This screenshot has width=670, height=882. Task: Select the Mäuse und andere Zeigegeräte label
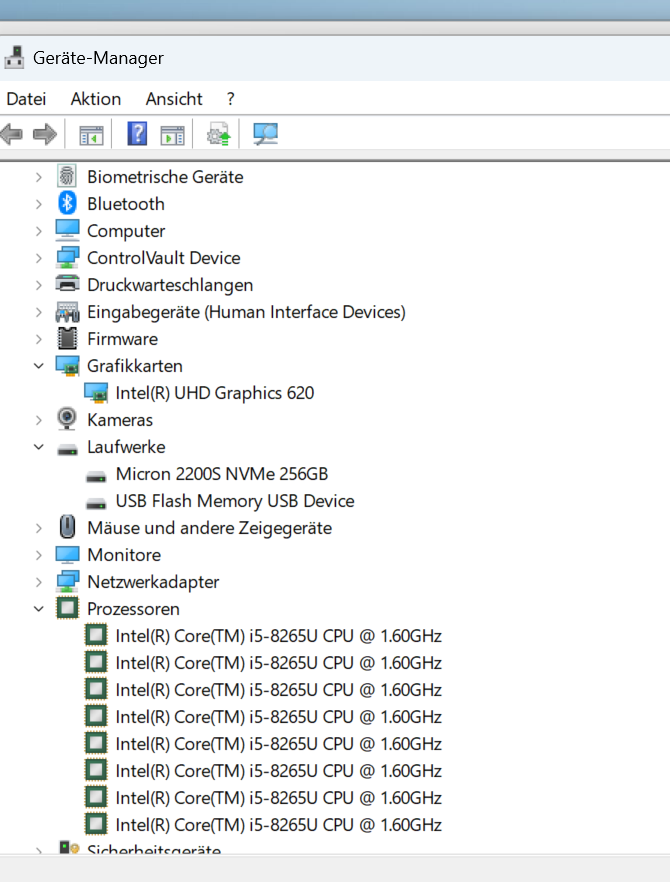click(209, 528)
